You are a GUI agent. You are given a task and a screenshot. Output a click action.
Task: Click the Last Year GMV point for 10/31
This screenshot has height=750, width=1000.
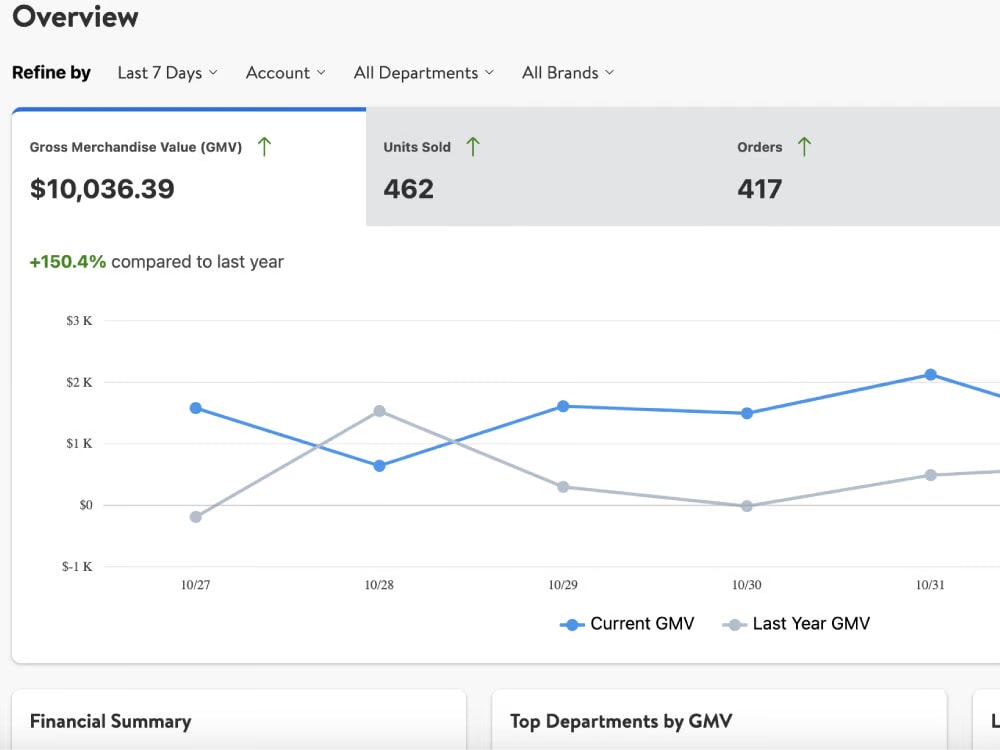pos(930,475)
